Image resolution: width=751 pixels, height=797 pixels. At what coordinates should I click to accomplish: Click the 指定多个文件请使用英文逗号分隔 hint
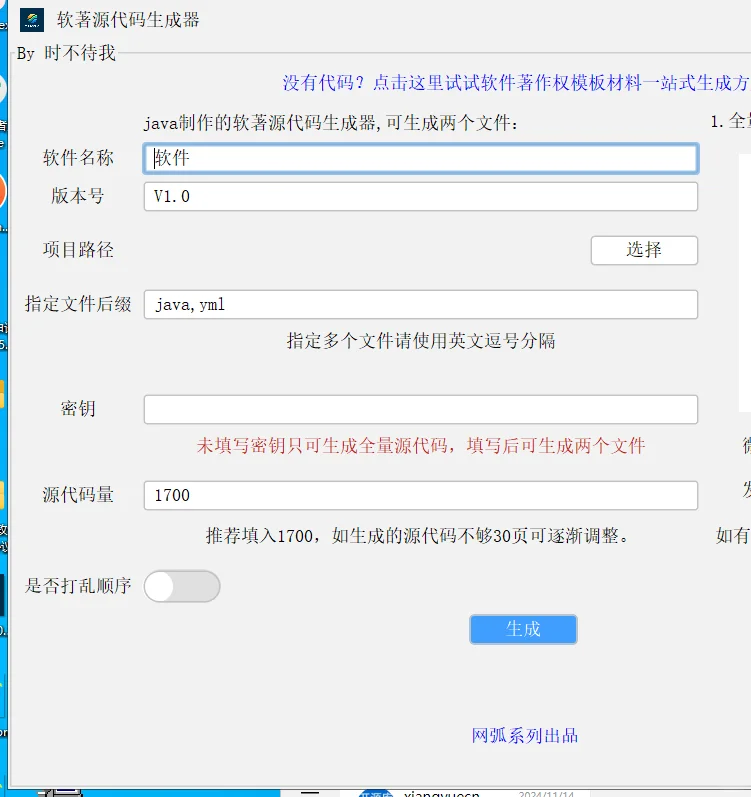(x=421, y=341)
